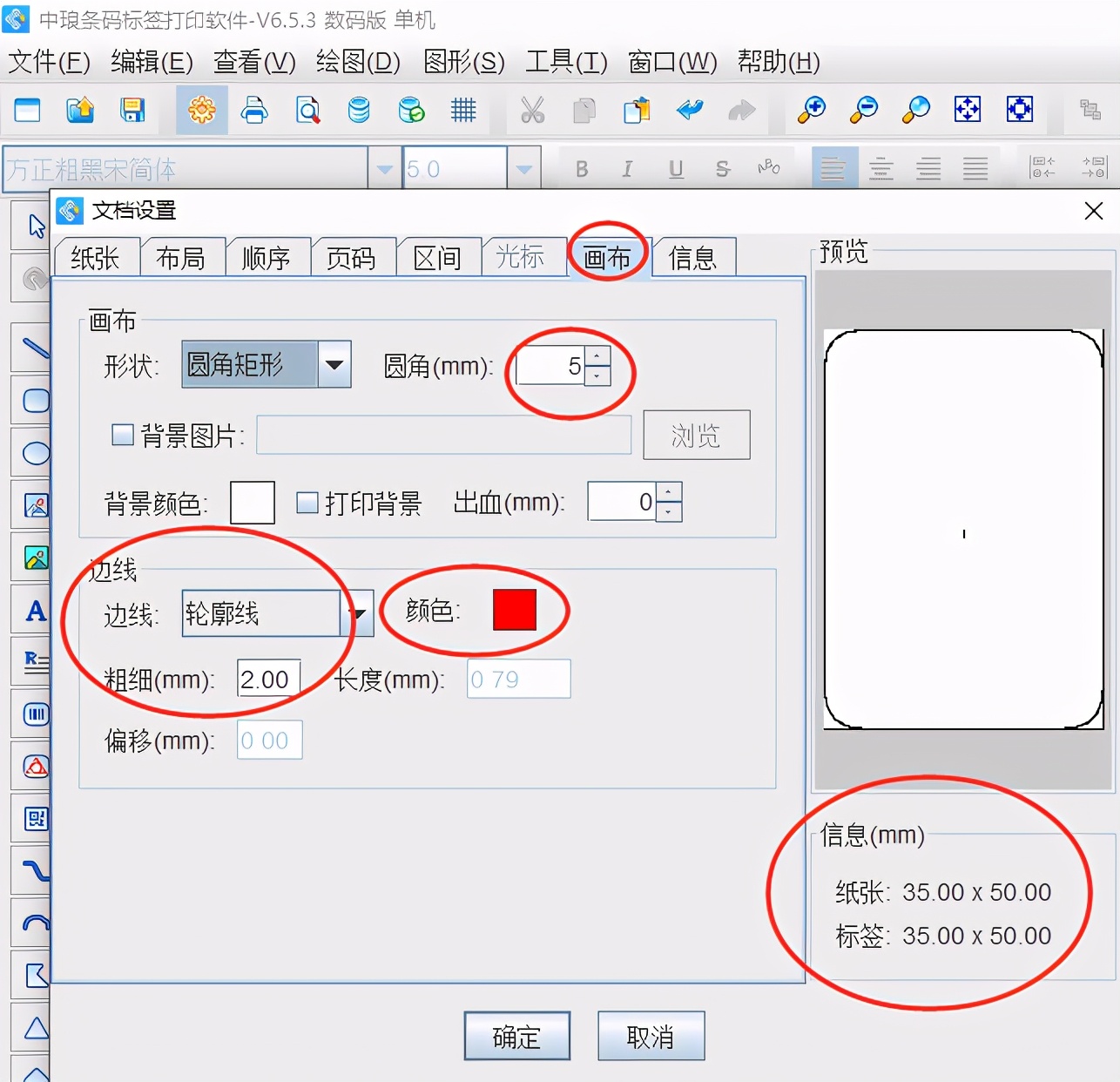Open the 工具(T) menu
Screen dimensions: 1120x1082
click(566, 62)
